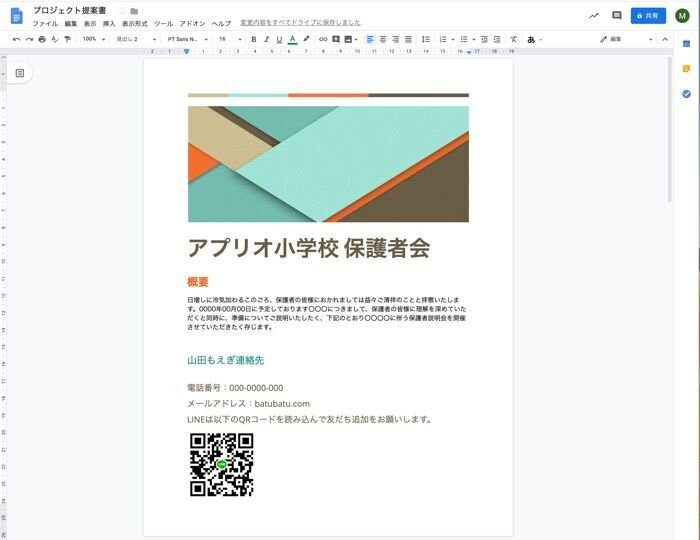Open the 編集 mode dropdown
The image size is (700, 540).
626,39
